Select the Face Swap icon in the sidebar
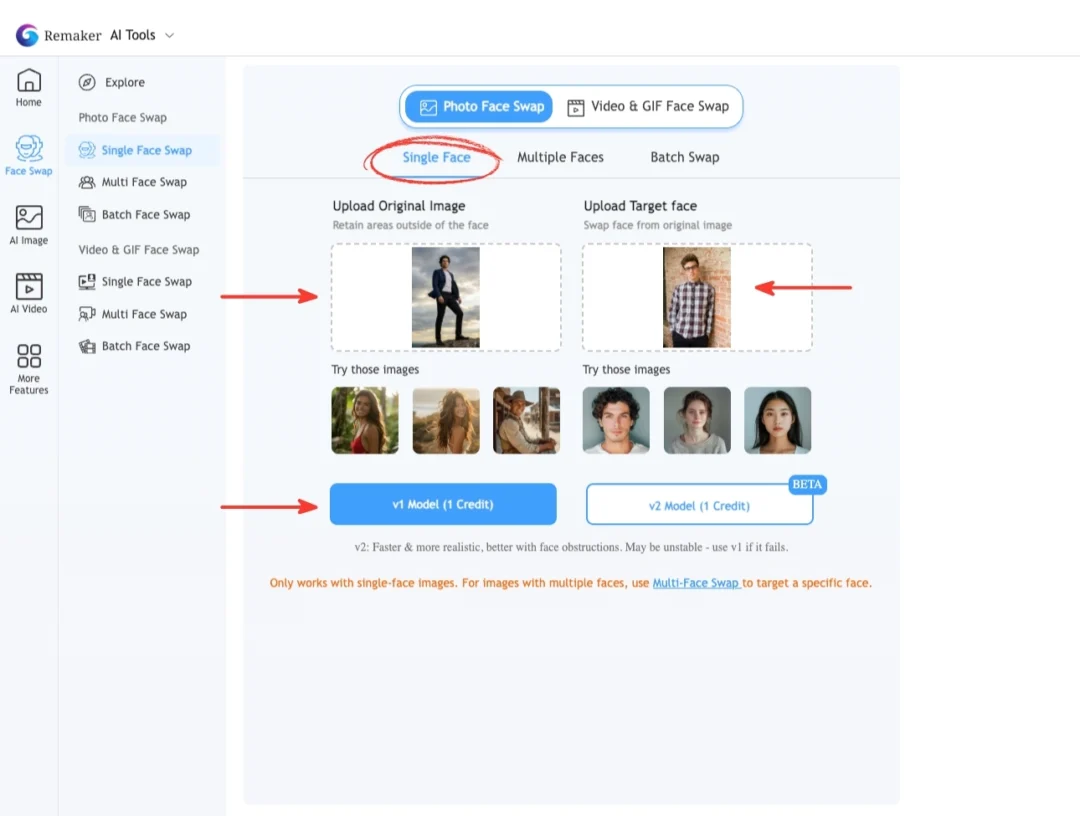 (28, 155)
